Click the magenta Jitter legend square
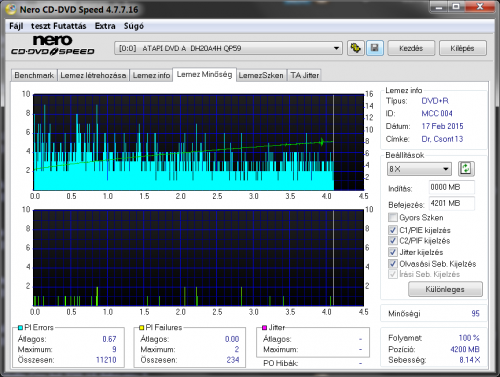This screenshot has width=500, height=377. tap(264, 328)
